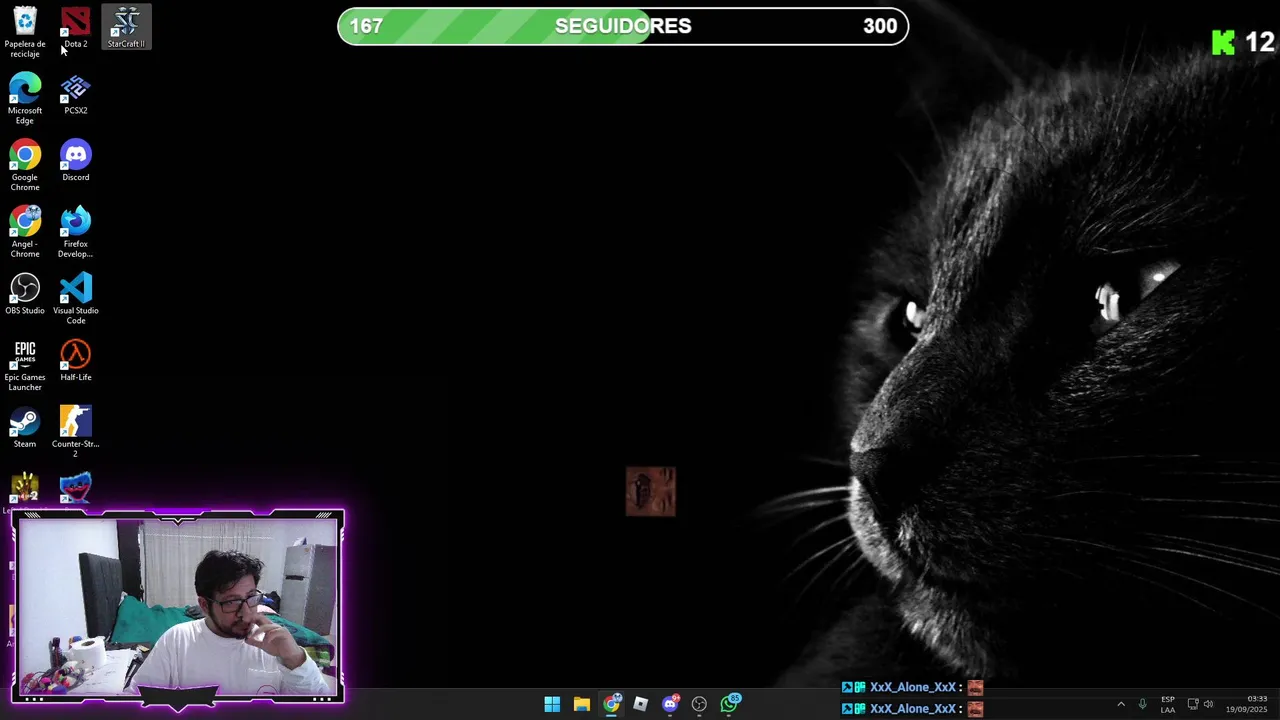Open the ESP LAA language switcher
Viewport: 1280px width, 720px height.
tap(1168, 704)
